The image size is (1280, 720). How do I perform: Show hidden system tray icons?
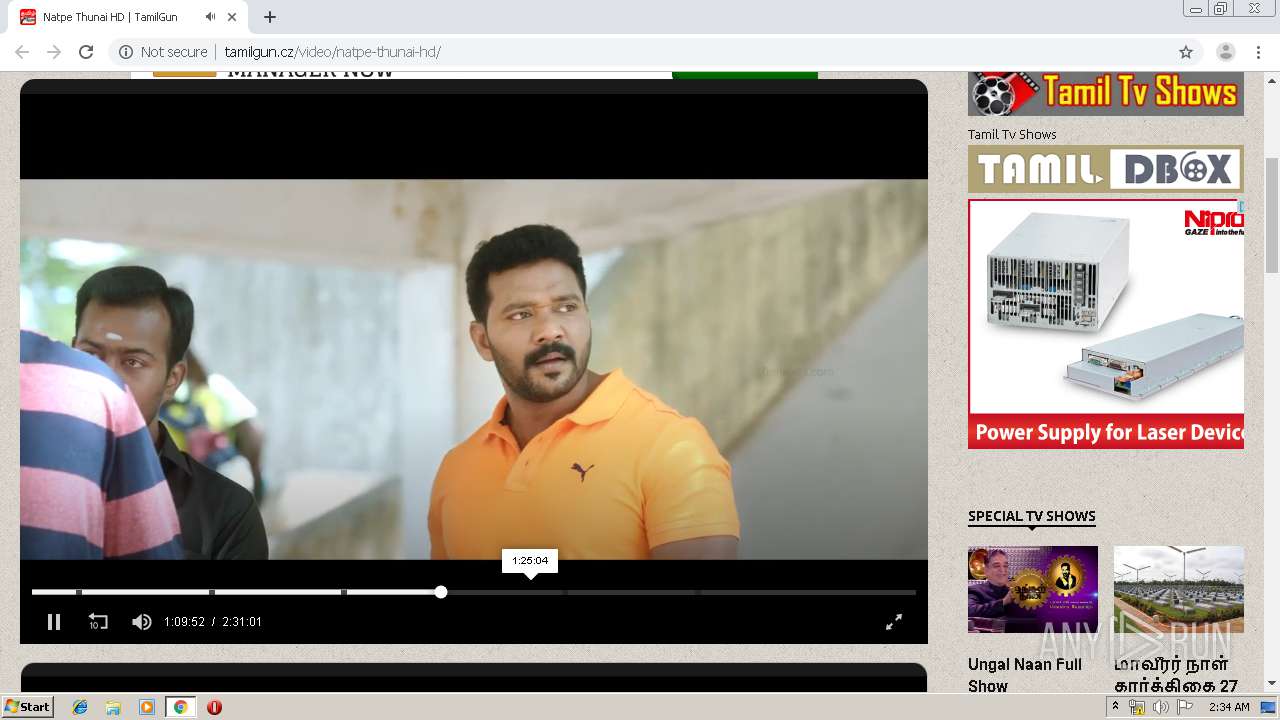[x=1115, y=707]
